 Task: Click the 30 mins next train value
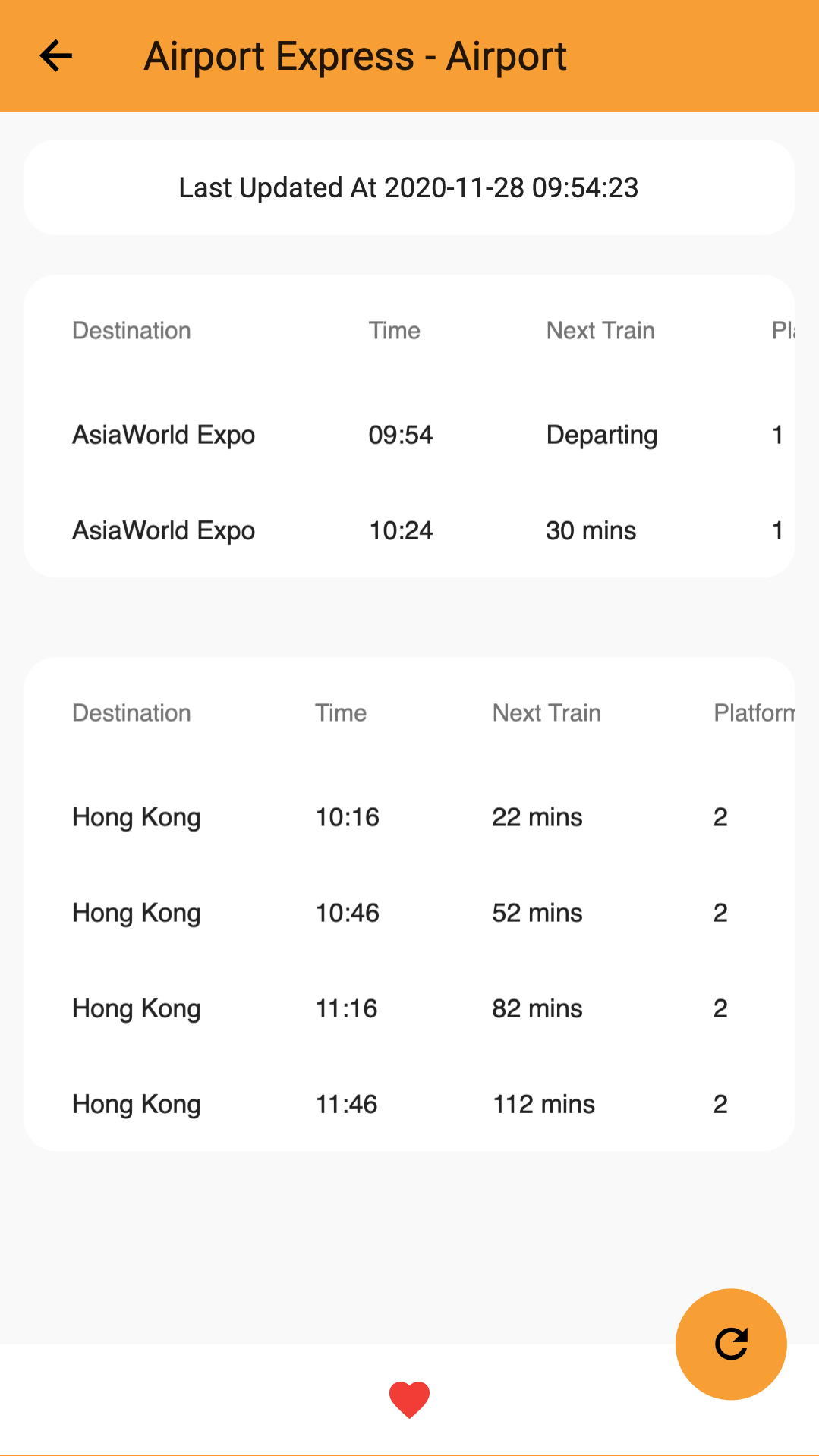[591, 530]
